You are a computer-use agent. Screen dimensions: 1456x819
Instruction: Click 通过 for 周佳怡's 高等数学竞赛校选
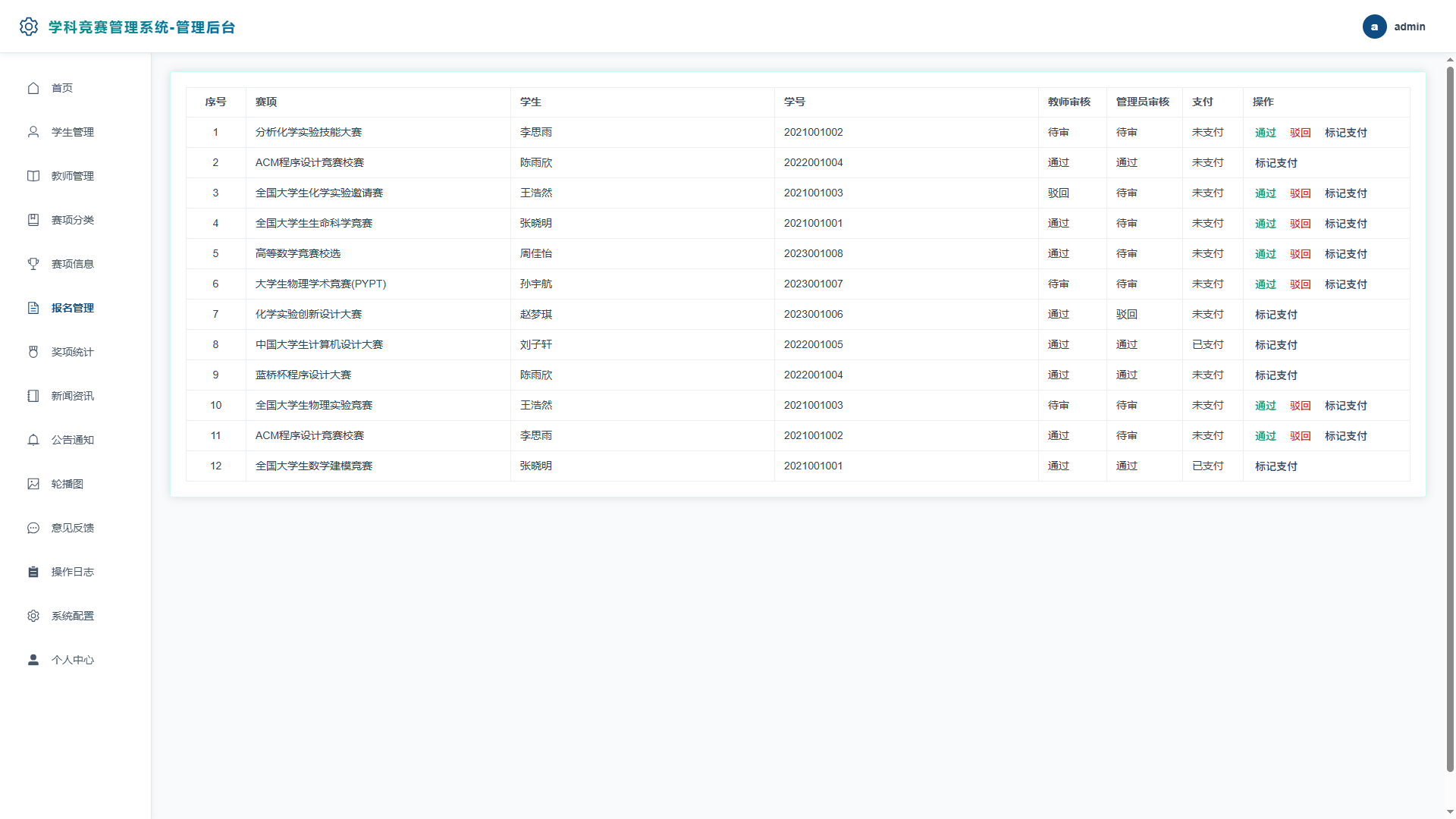(x=1265, y=254)
